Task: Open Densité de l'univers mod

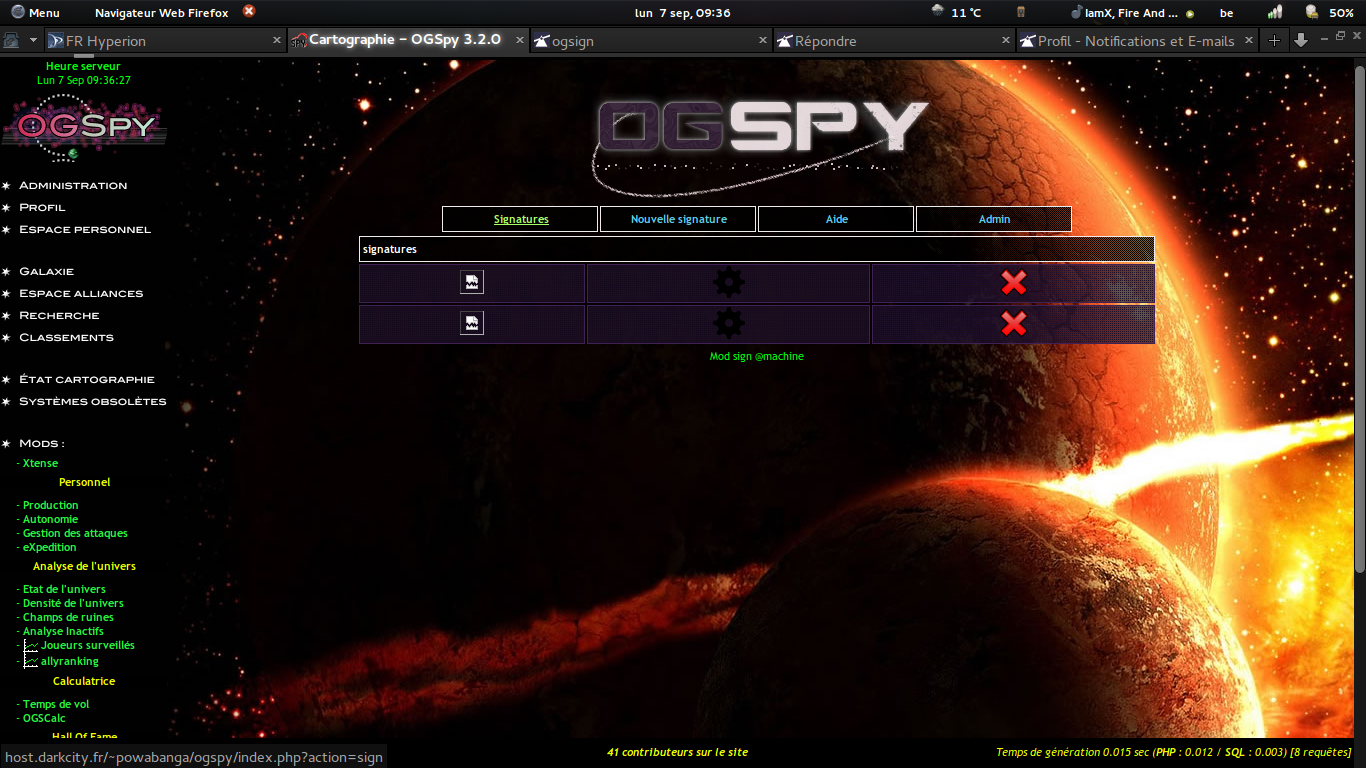Action: [73, 603]
